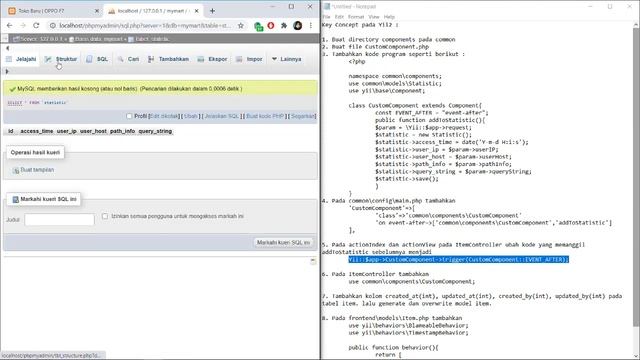Open Notepad Edit menu

click(x=339, y=17)
